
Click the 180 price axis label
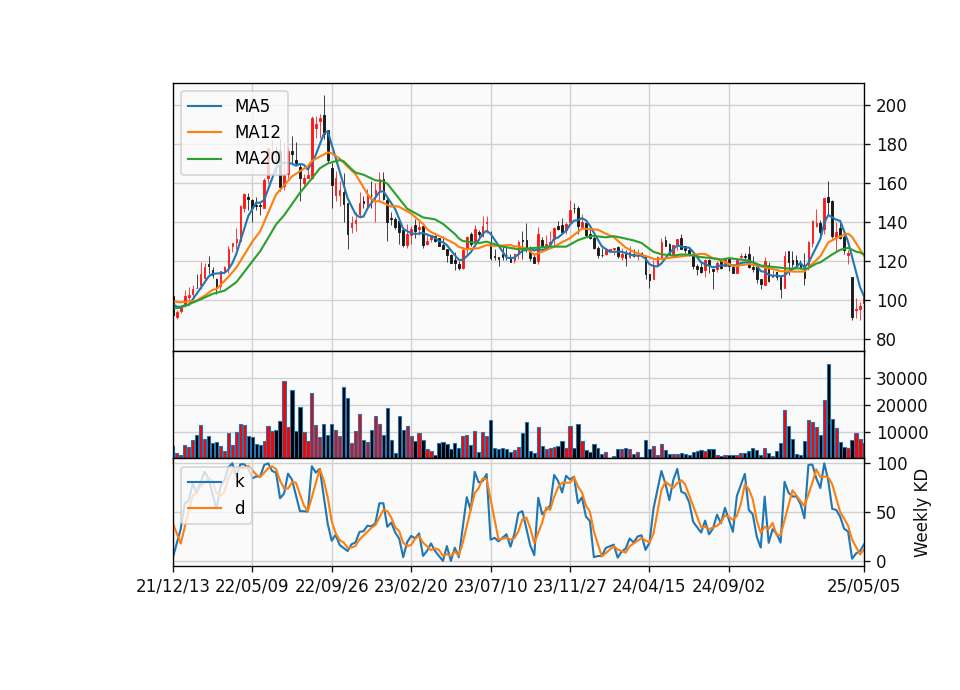tap(891, 145)
